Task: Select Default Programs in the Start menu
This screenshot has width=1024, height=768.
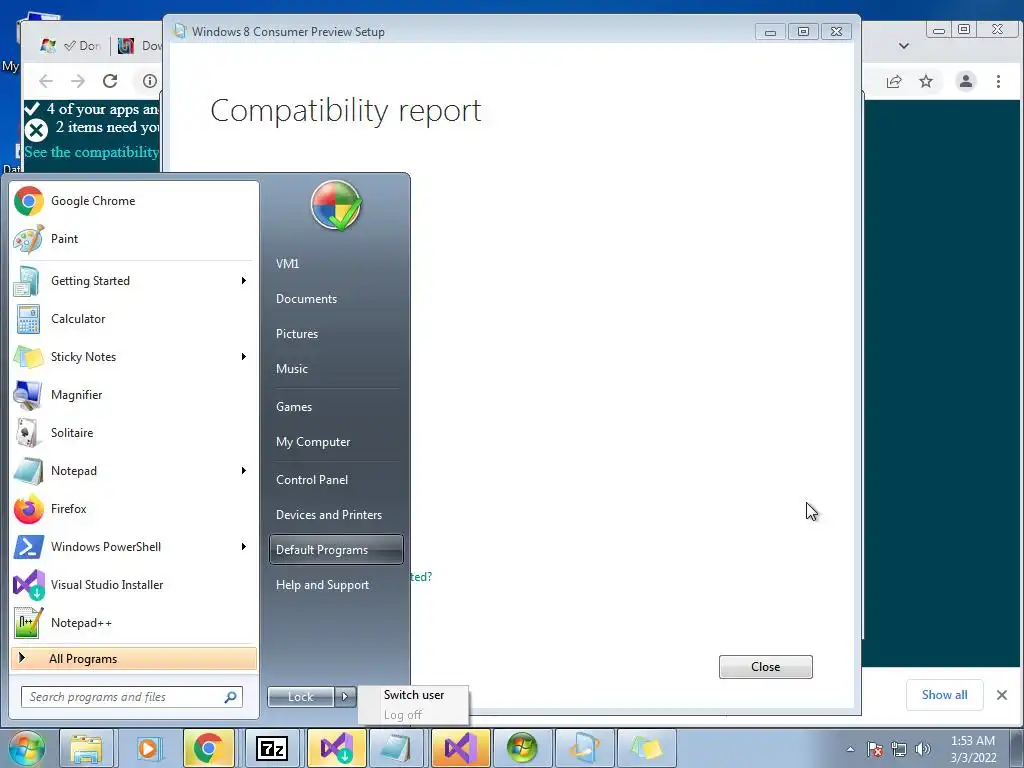Action: click(336, 550)
